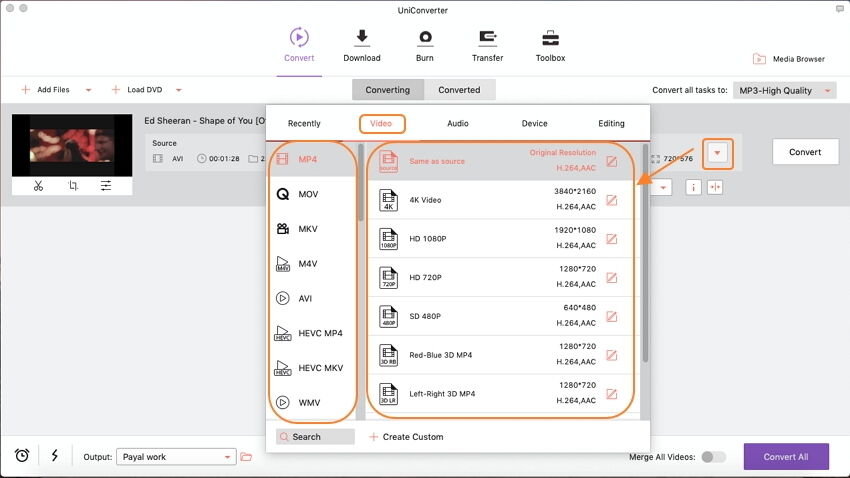Edit the Same as source preset

point(611,161)
